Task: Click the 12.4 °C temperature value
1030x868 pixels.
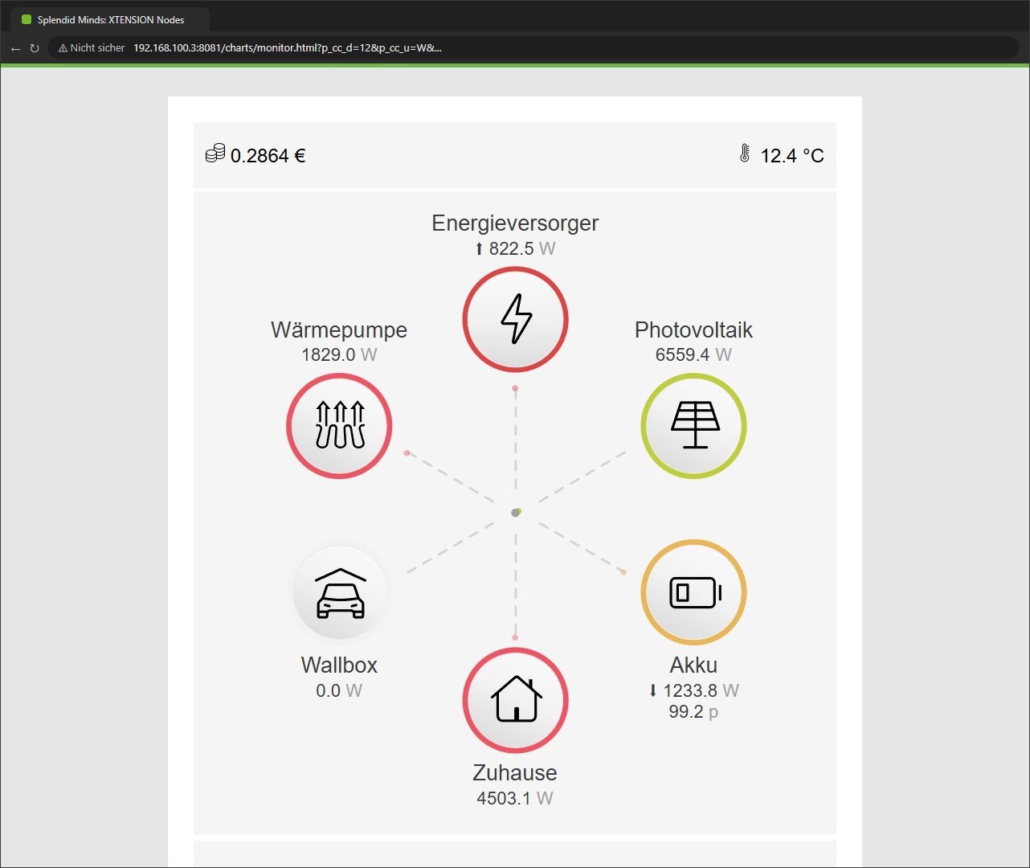Action: click(792, 156)
